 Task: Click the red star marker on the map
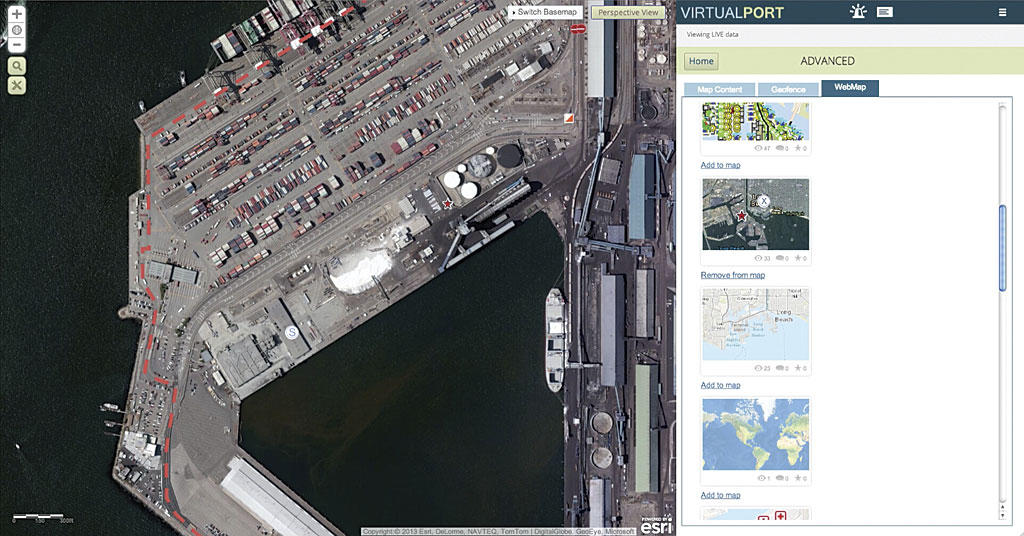tap(447, 204)
